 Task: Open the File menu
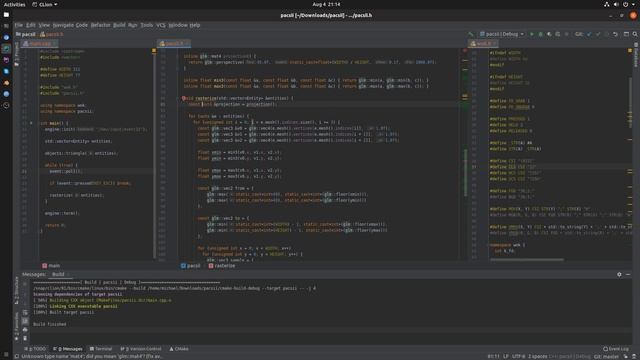click(19, 25)
